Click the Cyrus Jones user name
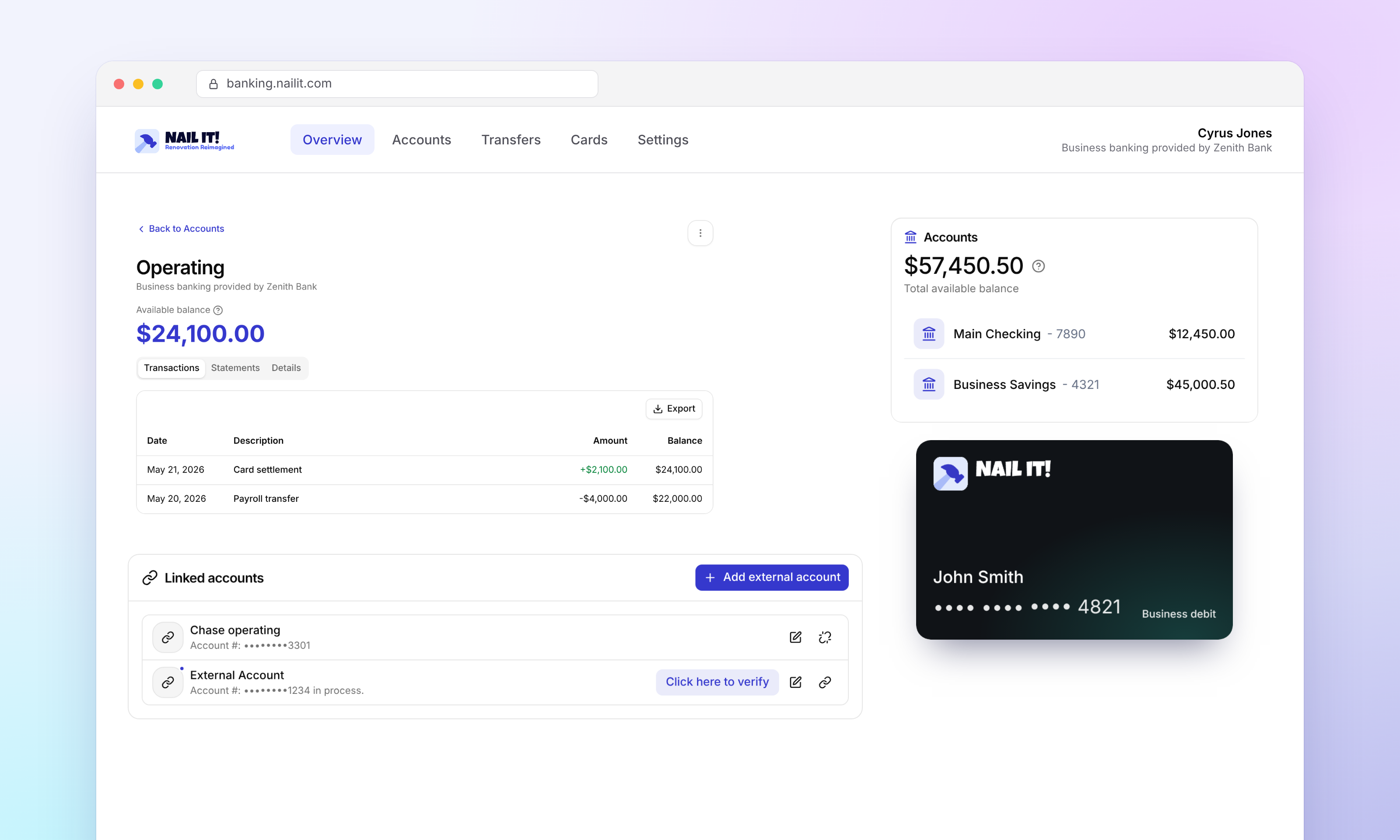Screen dimensions: 1400x840 coord(1234,133)
